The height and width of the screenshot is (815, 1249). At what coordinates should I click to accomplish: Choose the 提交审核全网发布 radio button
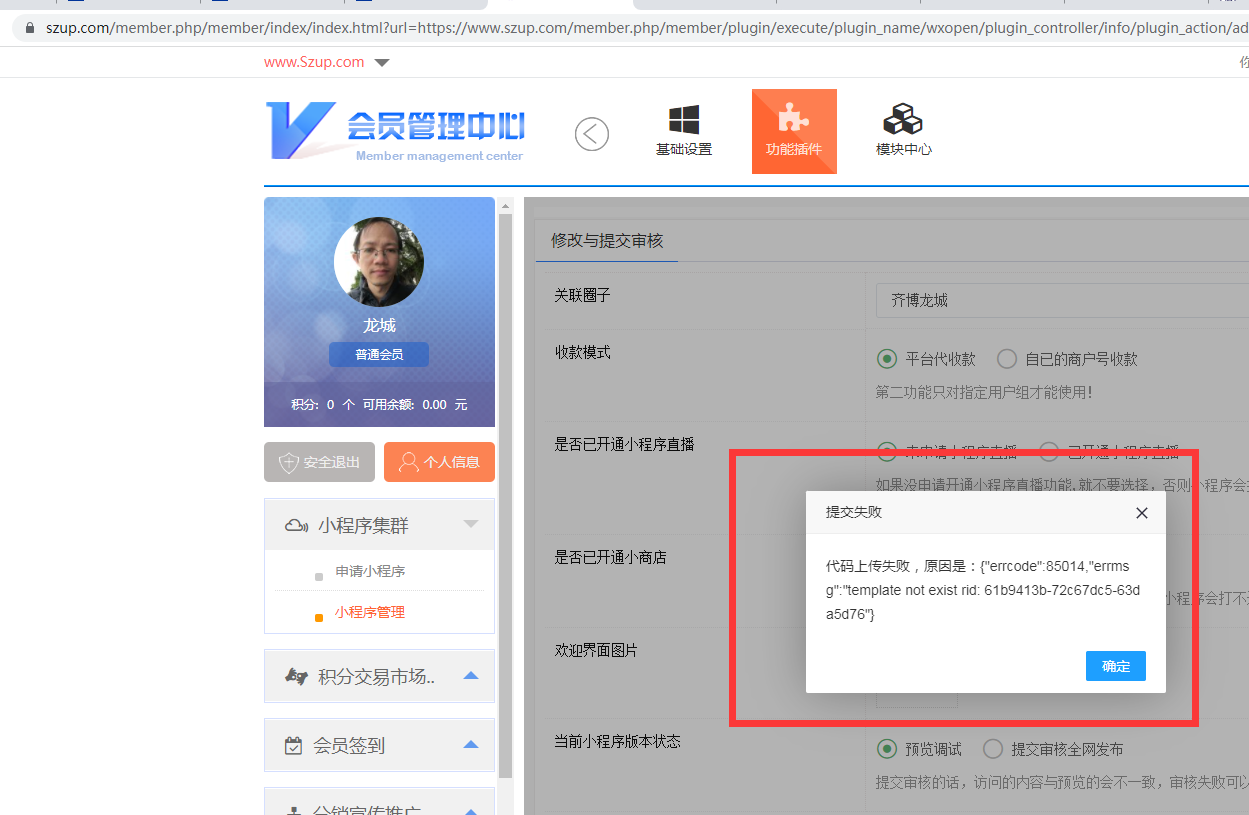click(x=993, y=749)
